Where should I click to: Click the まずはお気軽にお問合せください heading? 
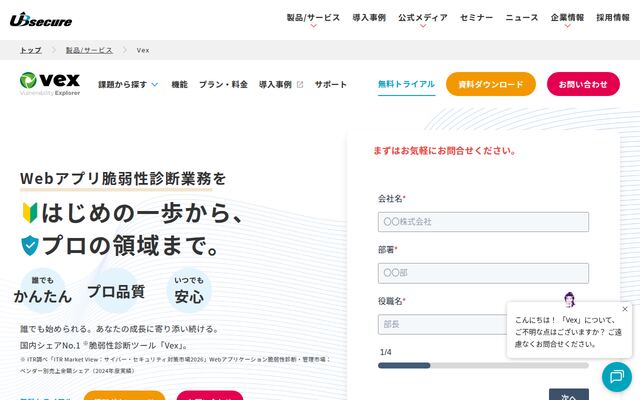coord(444,151)
